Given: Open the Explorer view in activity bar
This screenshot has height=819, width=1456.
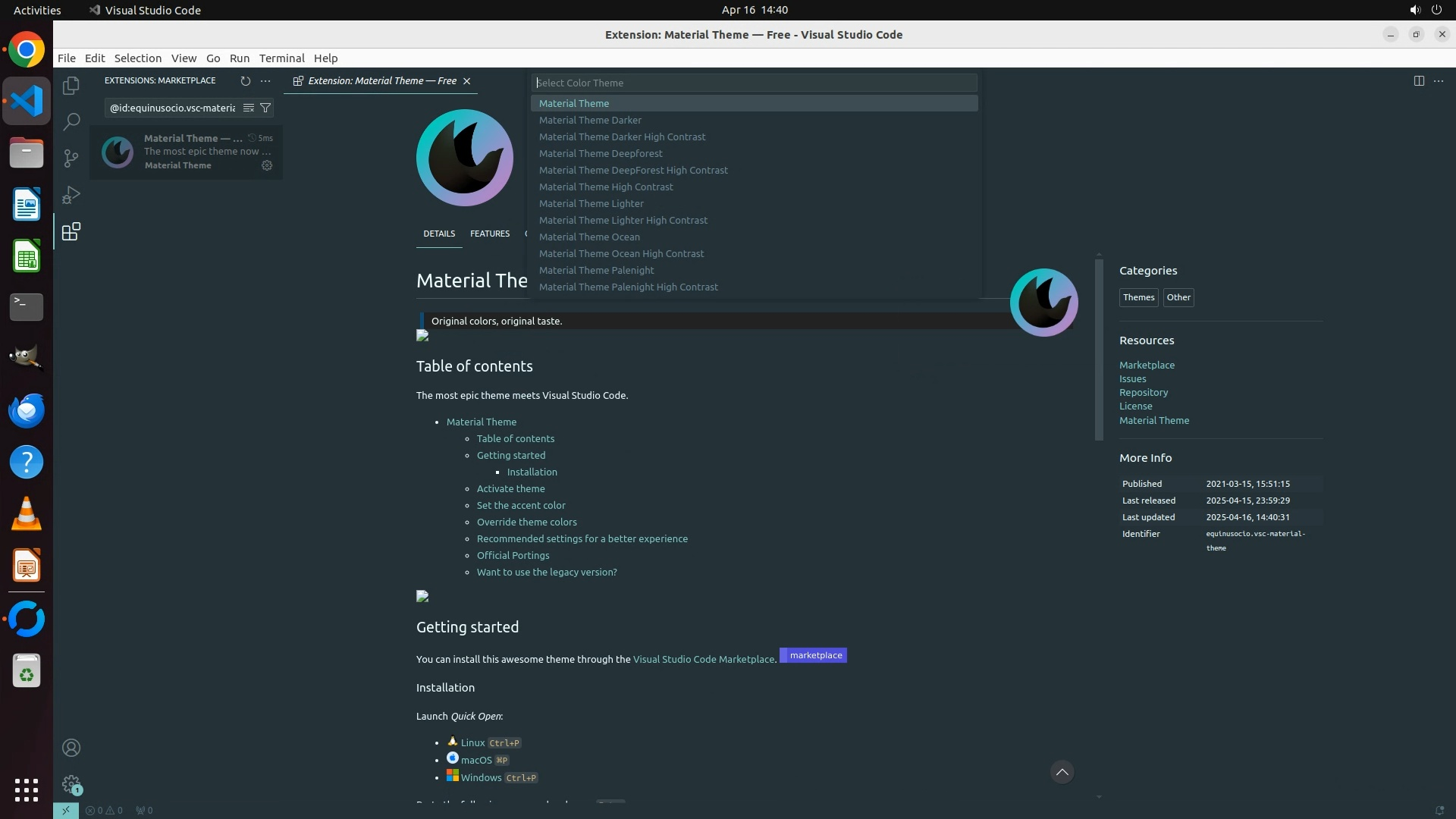Looking at the screenshot, I should pos(71,86).
